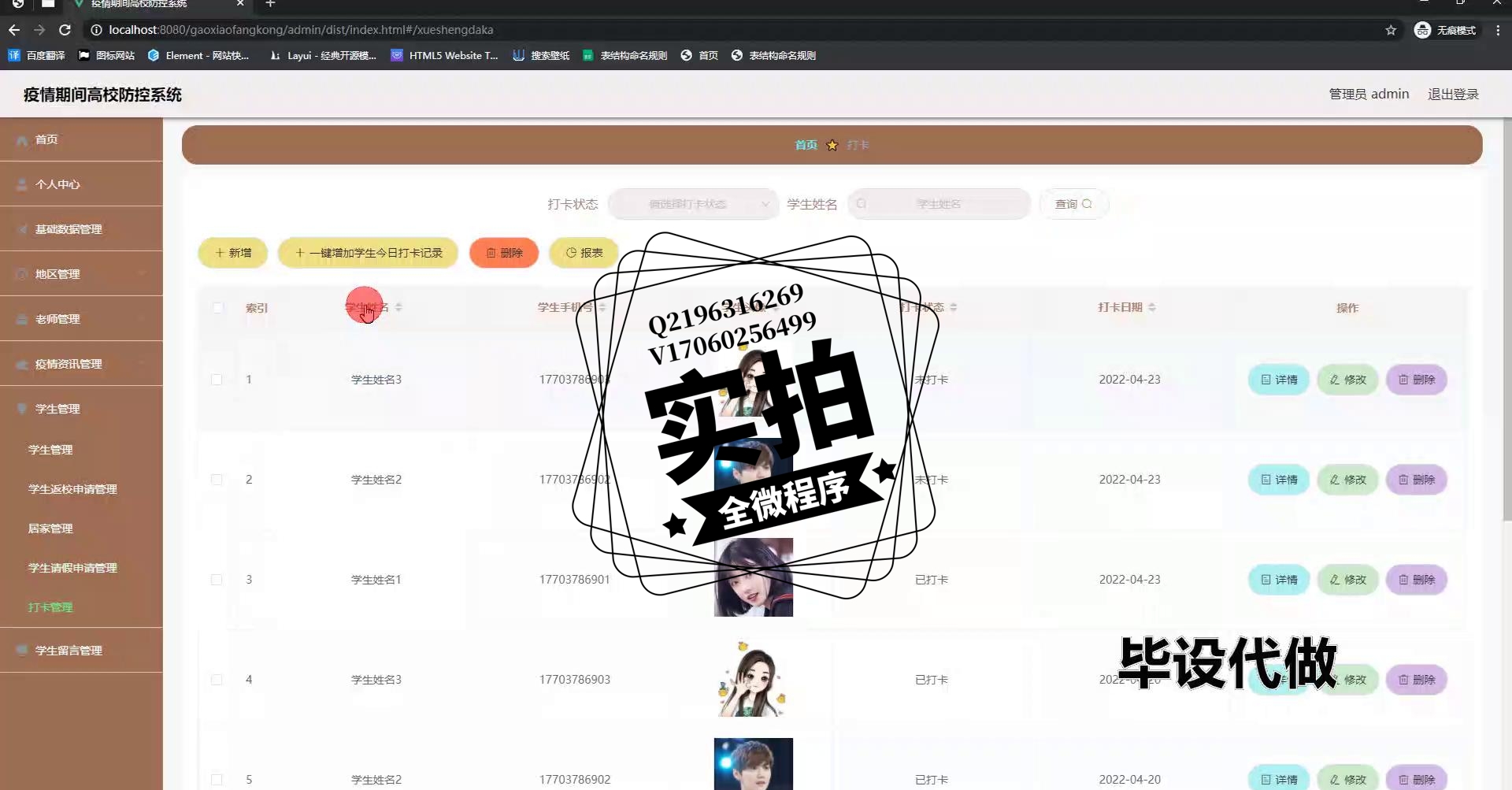Image resolution: width=1512 pixels, height=790 pixels.
Task: Click 修改 for row 5
Action: (x=1348, y=778)
